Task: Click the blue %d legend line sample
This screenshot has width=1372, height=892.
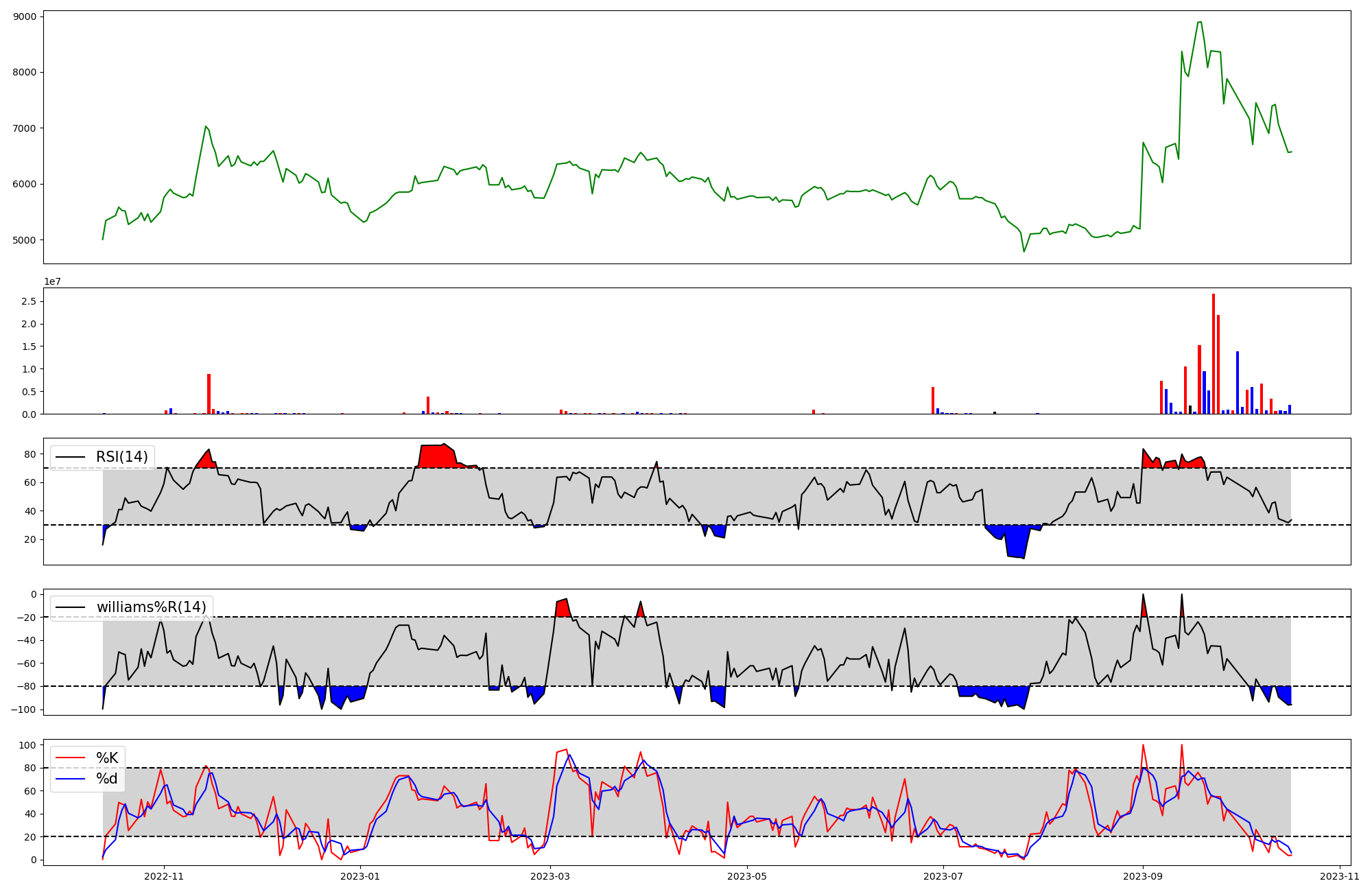Action: (x=70, y=779)
